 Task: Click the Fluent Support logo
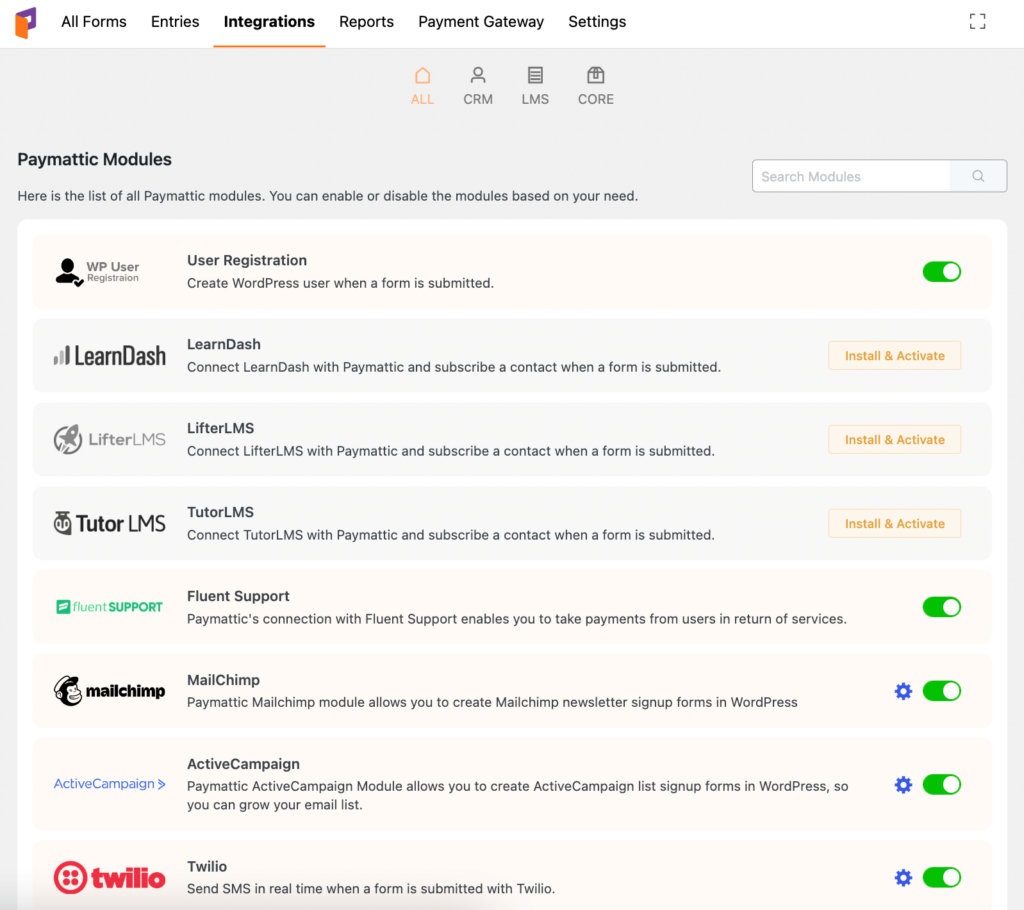tap(110, 607)
